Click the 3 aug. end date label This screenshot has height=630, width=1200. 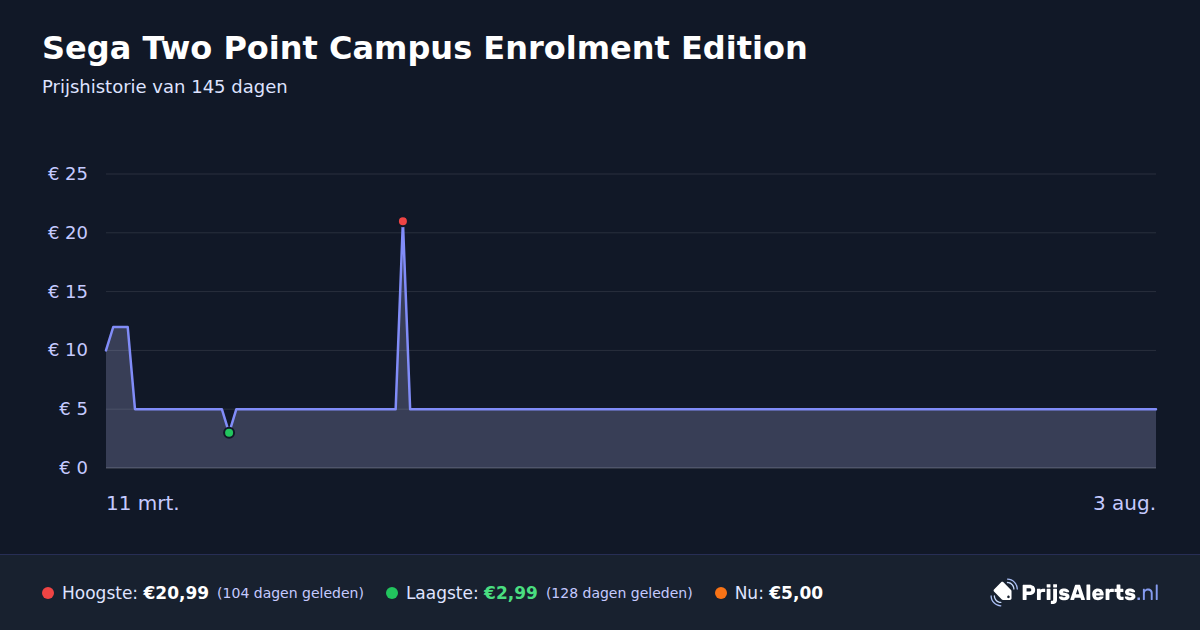click(1124, 503)
